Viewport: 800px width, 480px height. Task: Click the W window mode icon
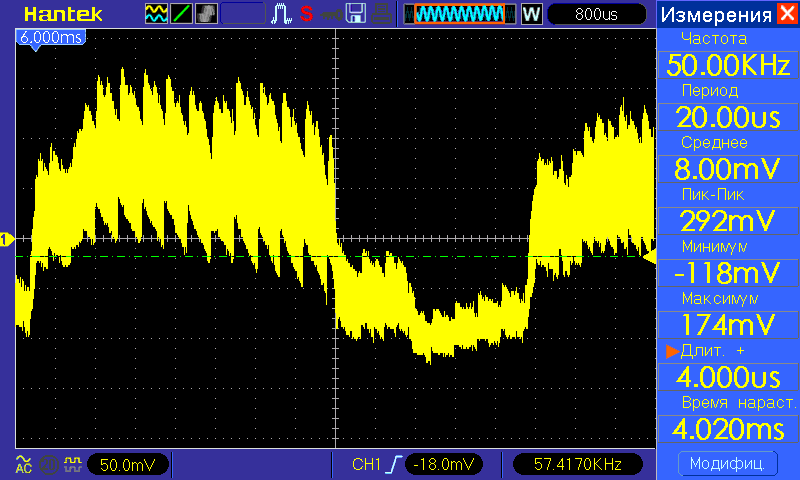[531, 14]
